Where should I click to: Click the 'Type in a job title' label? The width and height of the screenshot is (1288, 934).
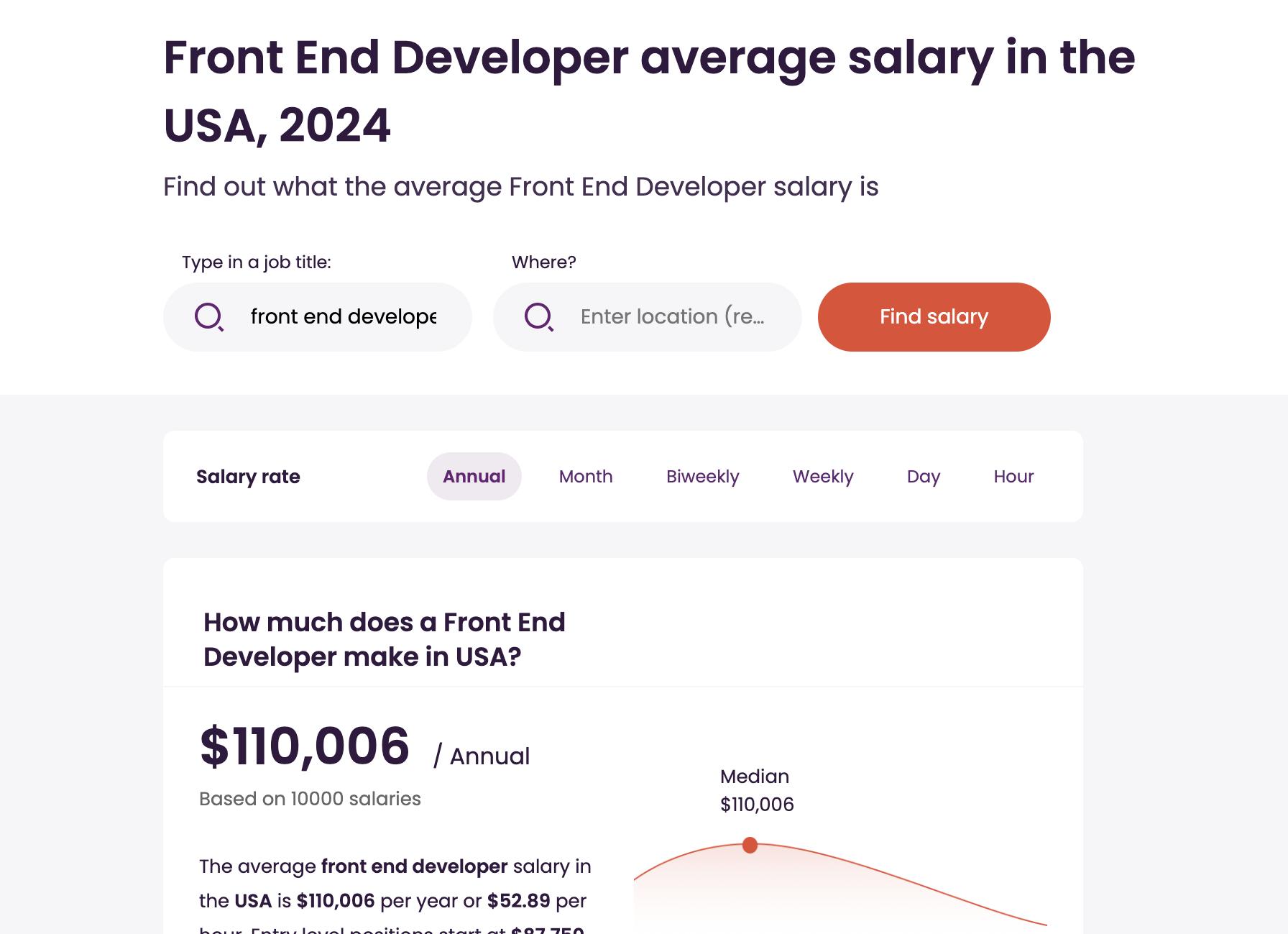tap(256, 262)
